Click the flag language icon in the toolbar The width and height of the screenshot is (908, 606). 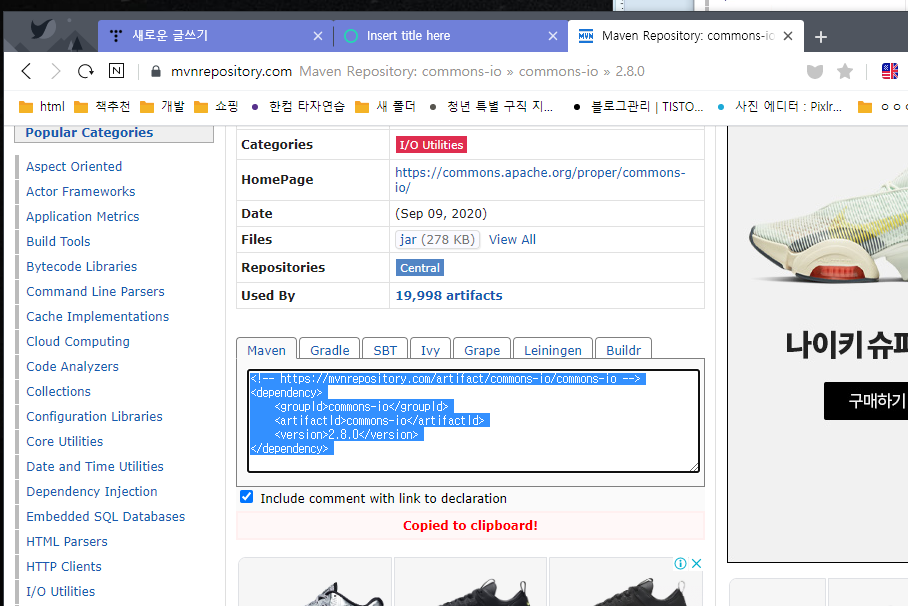(x=889, y=71)
